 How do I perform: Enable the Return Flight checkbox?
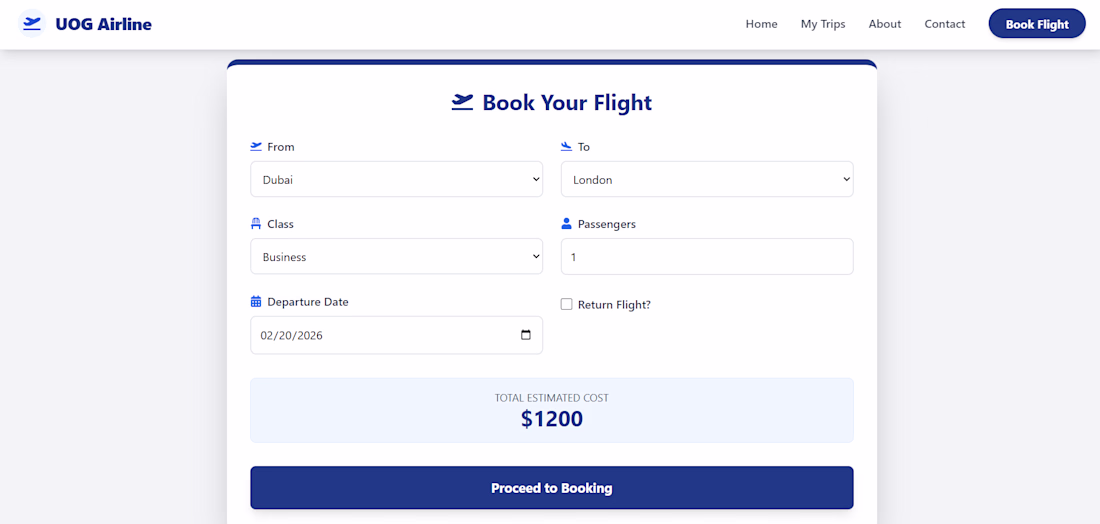(567, 304)
